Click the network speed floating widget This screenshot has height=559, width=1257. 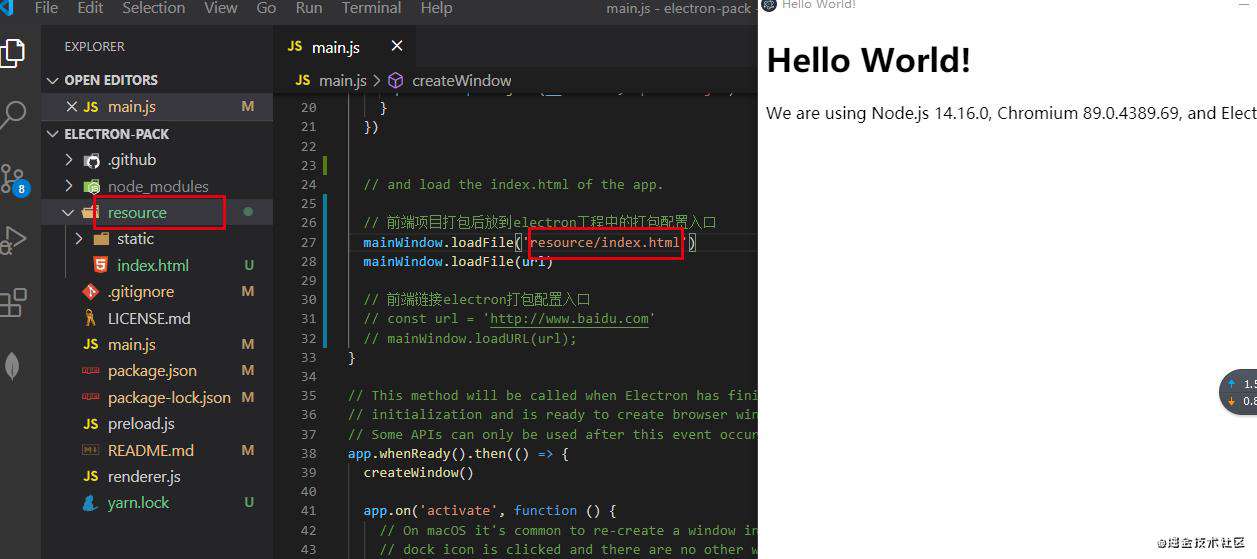tap(1238, 392)
